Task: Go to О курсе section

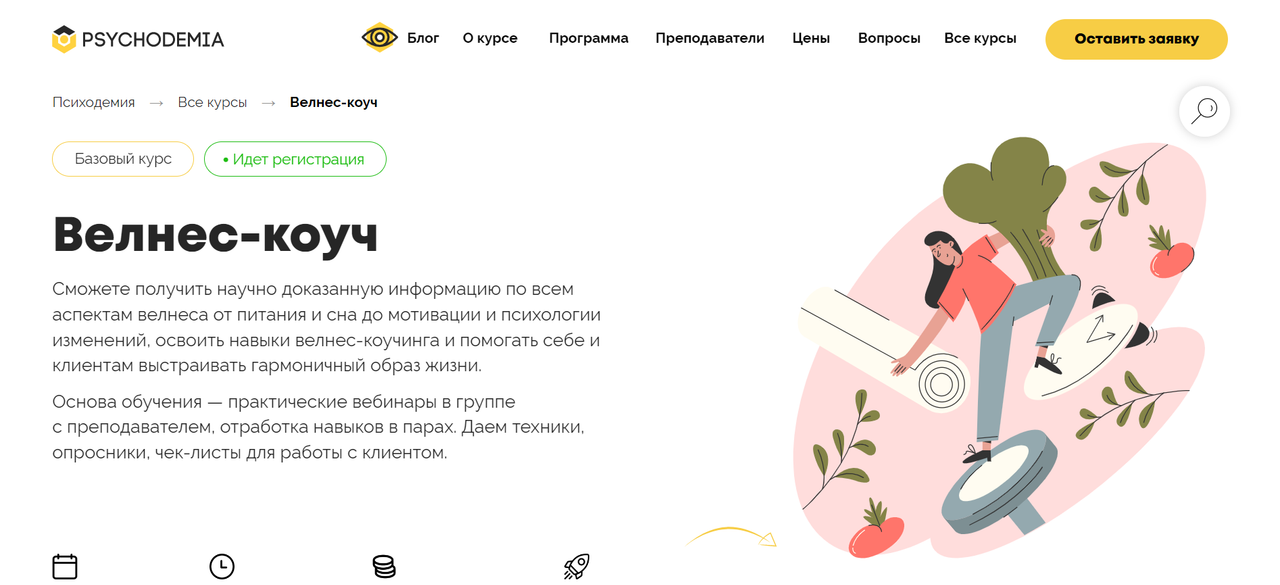Action: click(x=490, y=38)
